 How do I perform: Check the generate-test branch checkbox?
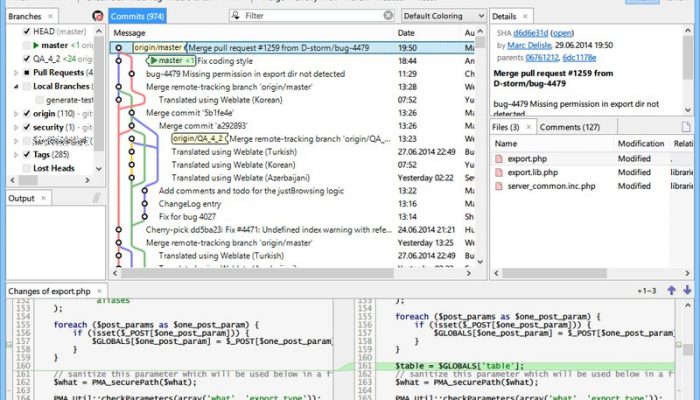[x=39, y=100]
